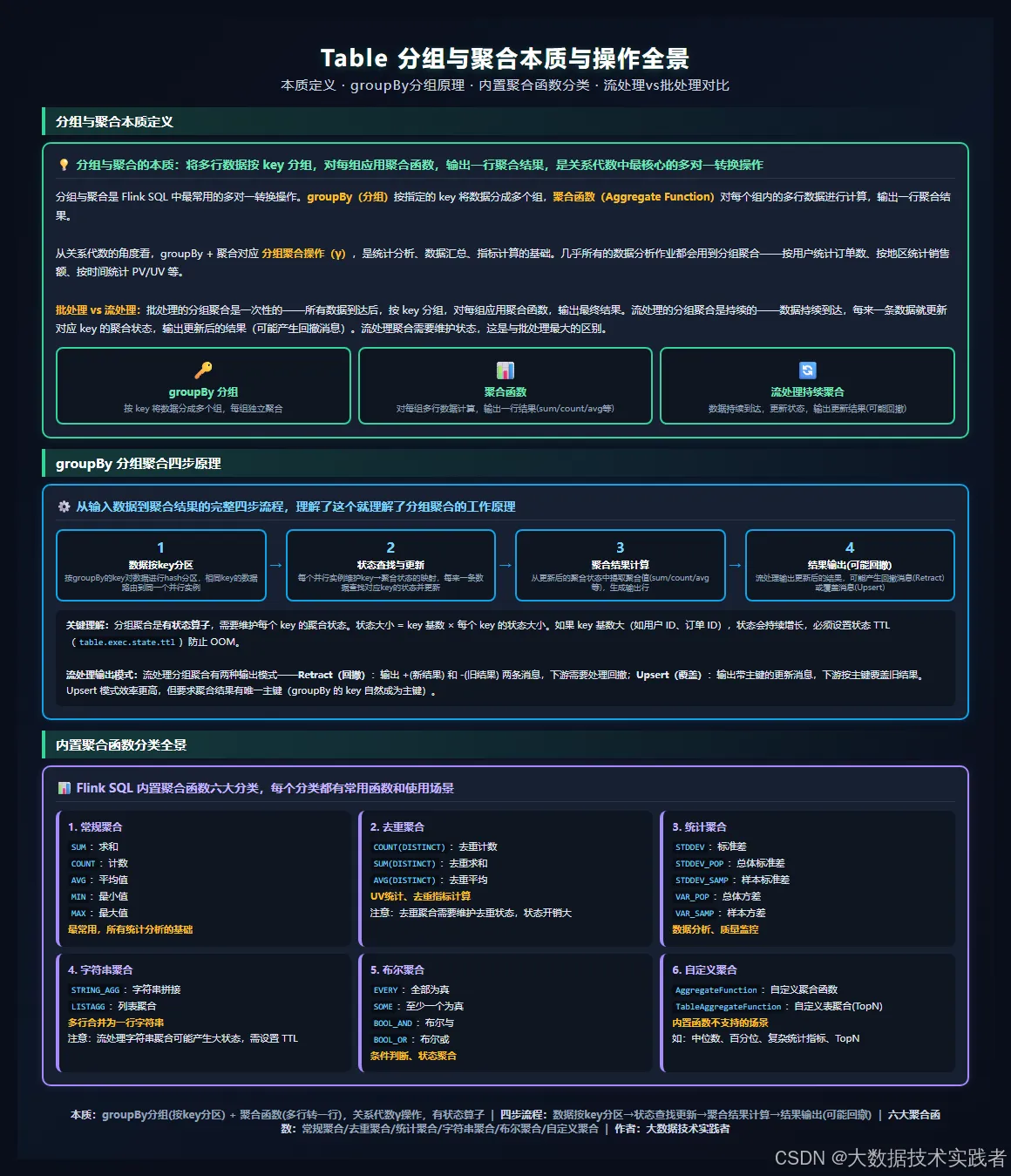Select the step 2 状态查找与更新 card
Image resolution: width=1011 pixels, height=1176 pixels.
(x=390, y=566)
